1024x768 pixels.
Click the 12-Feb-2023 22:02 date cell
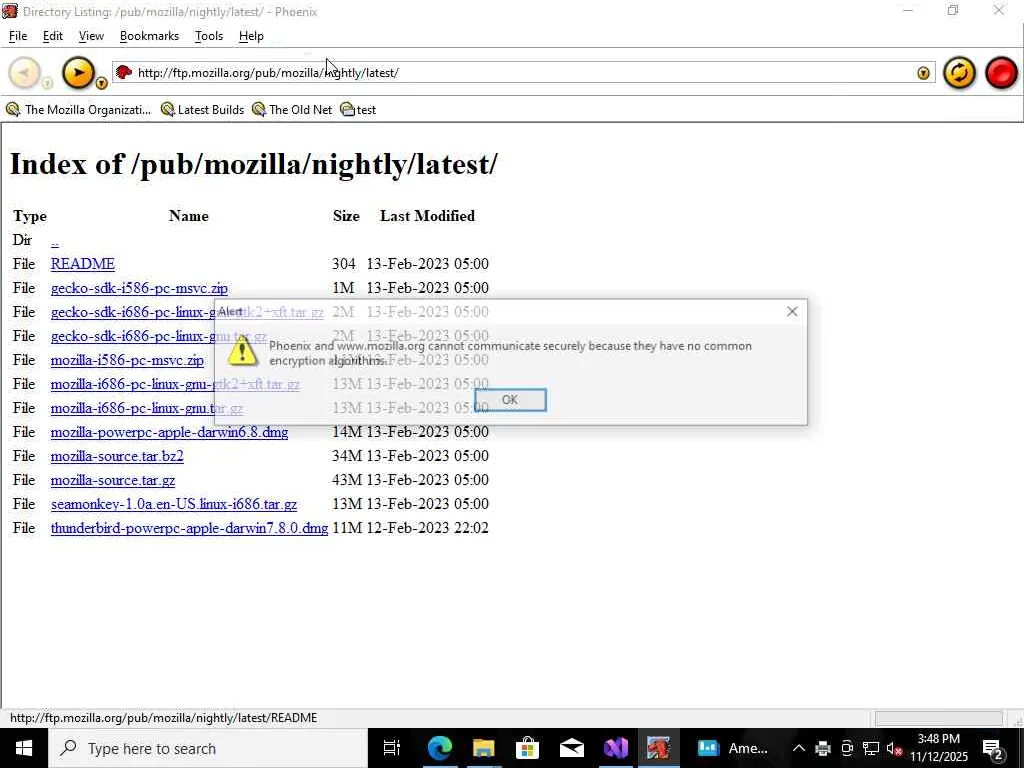pos(427,528)
